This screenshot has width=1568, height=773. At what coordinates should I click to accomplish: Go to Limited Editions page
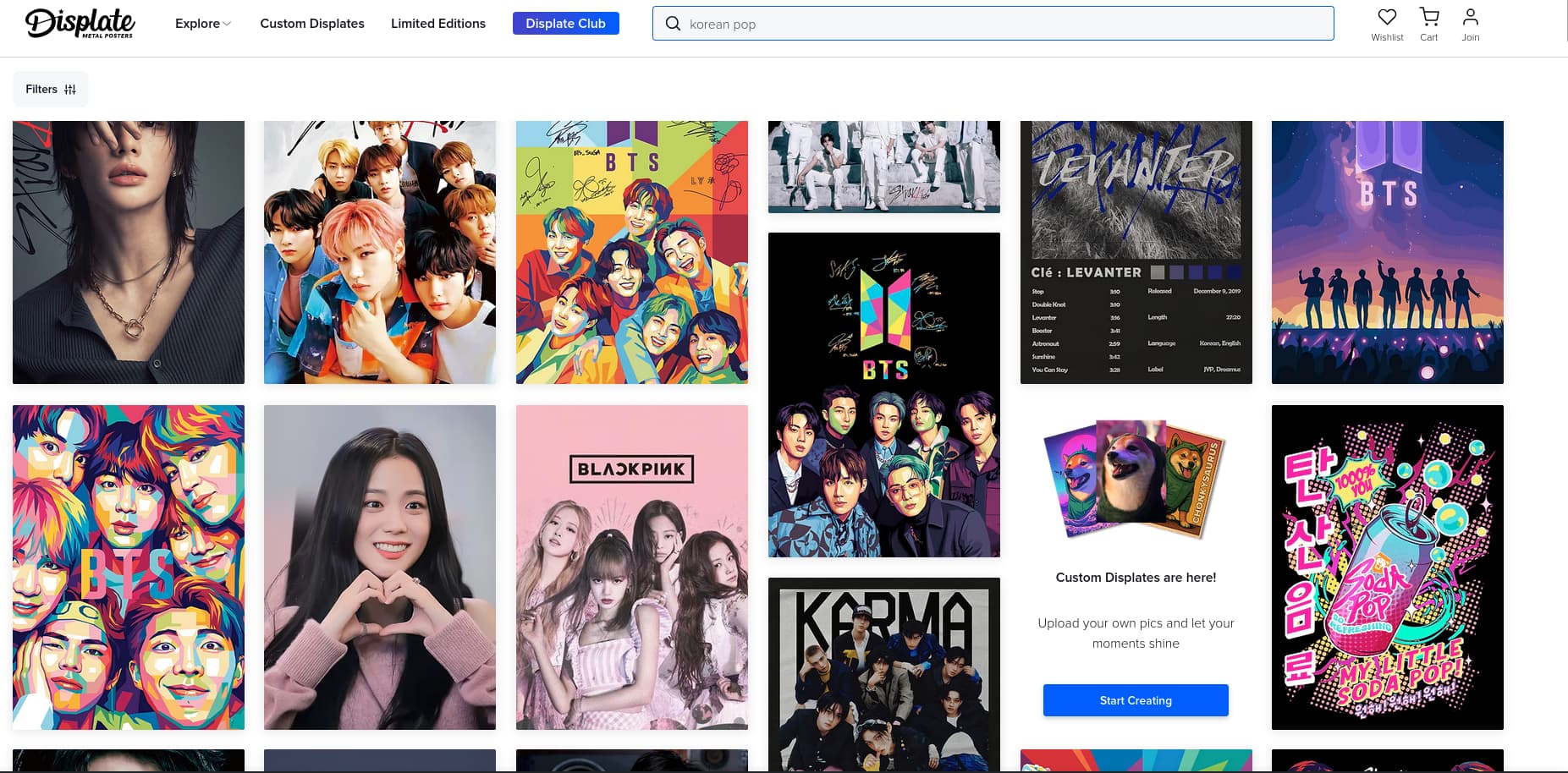click(x=438, y=24)
